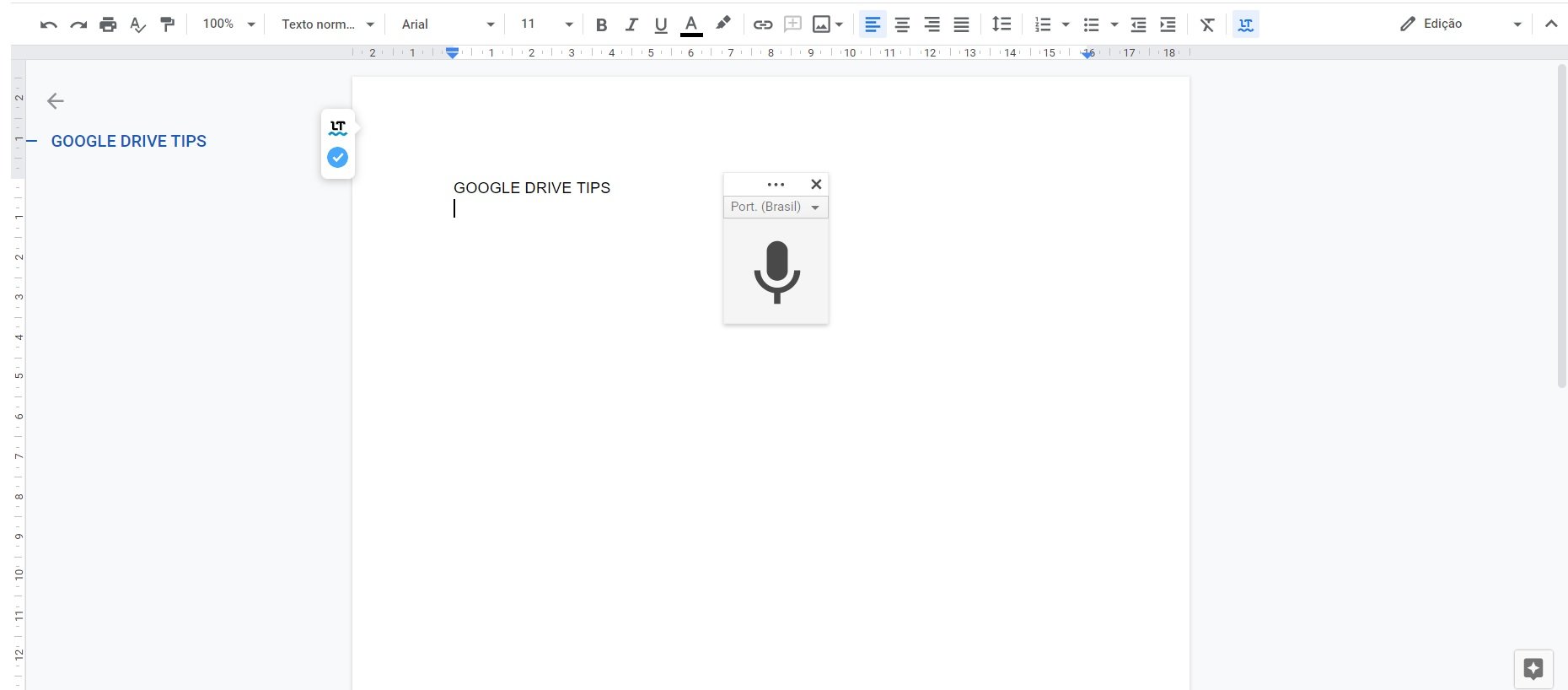Open the Texto normal style dropdown
The image size is (1568, 690).
click(327, 24)
